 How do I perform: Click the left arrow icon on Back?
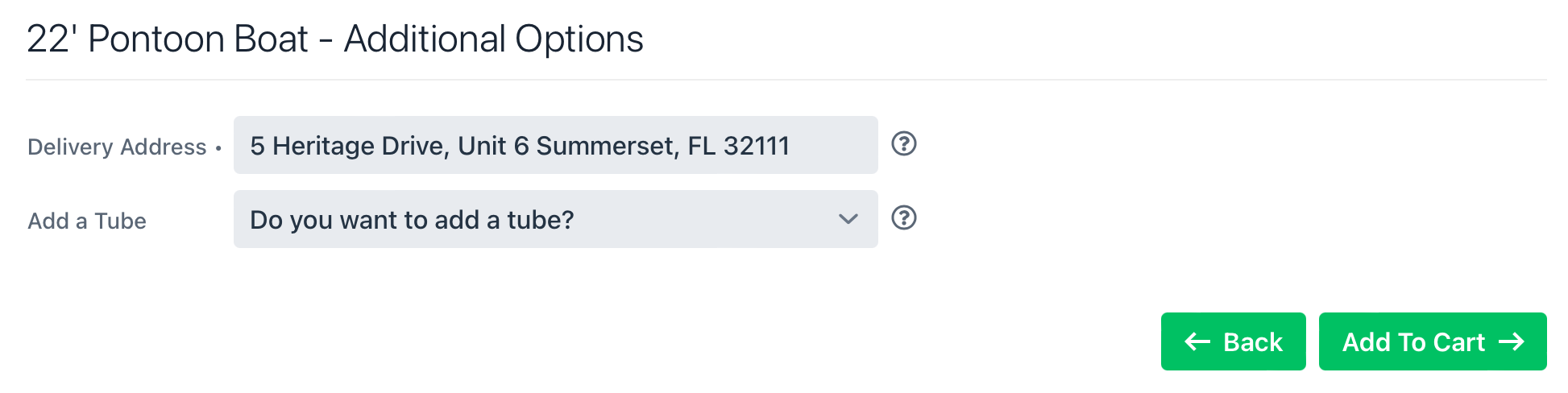tap(1197, 342)
